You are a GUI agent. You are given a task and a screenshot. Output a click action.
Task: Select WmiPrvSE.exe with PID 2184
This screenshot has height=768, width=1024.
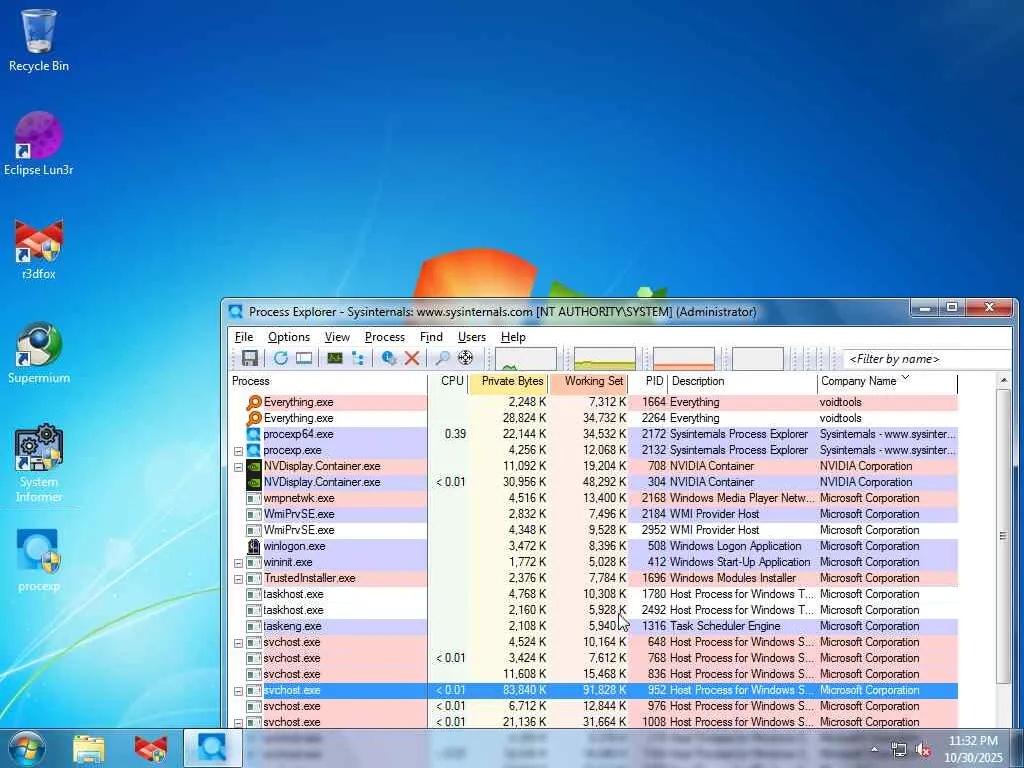pos(594,514)
